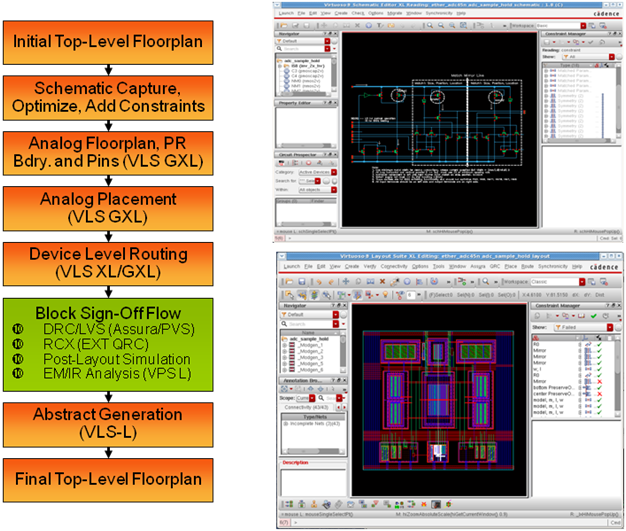
Task: Expand the Incomplete Nets (2)(43) node
Action: (285, 424)
